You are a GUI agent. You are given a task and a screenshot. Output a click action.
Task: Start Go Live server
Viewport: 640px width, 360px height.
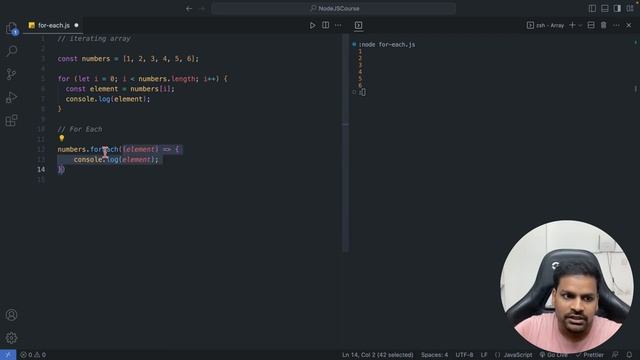pos(553,355)
